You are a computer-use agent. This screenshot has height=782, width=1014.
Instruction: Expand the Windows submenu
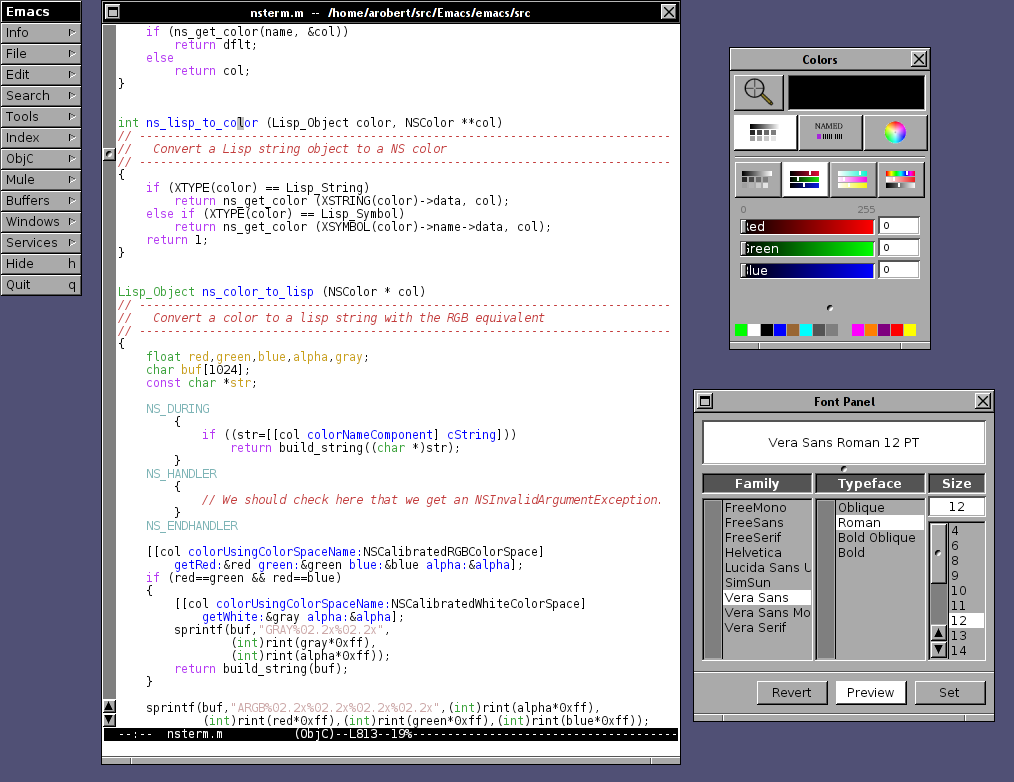pos(40,222)
